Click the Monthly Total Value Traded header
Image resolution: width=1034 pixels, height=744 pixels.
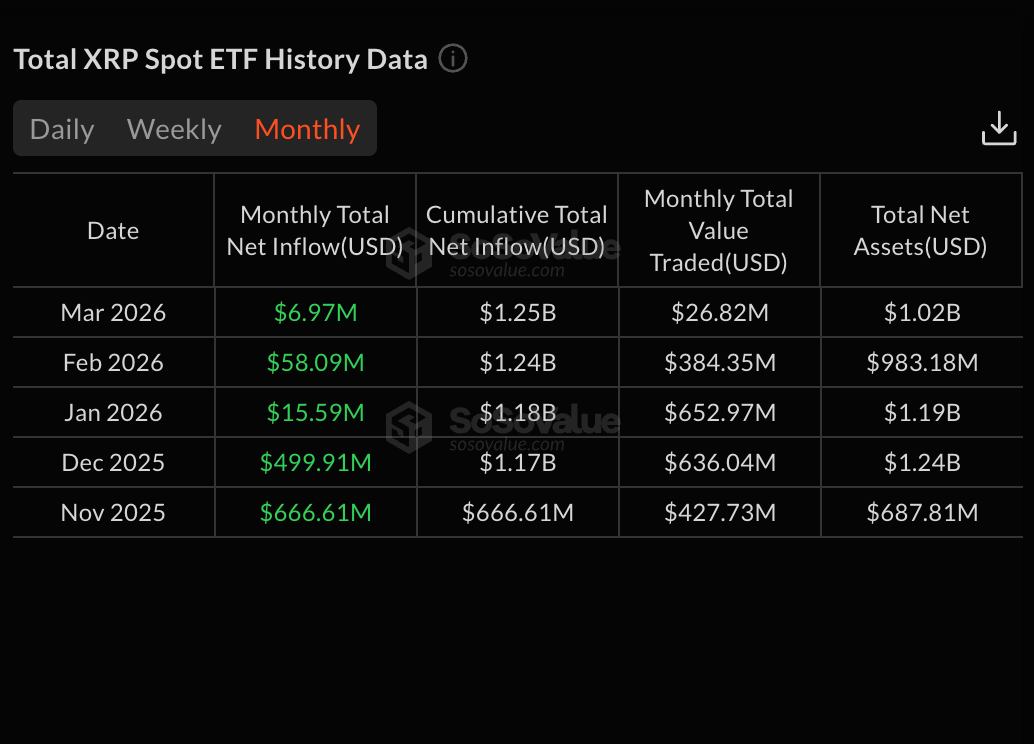tap(718, 230)
